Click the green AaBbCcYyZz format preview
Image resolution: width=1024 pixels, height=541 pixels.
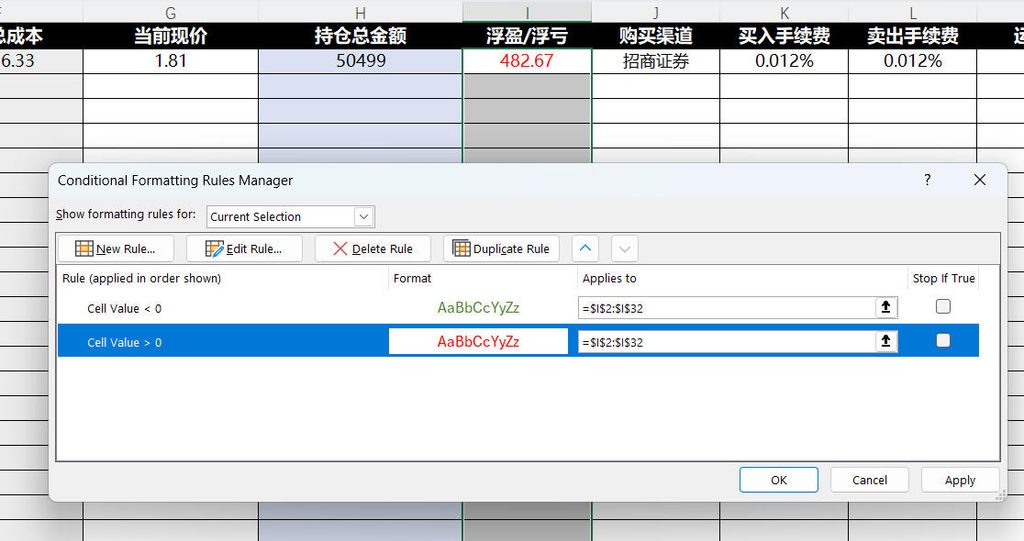coord(478,308)
